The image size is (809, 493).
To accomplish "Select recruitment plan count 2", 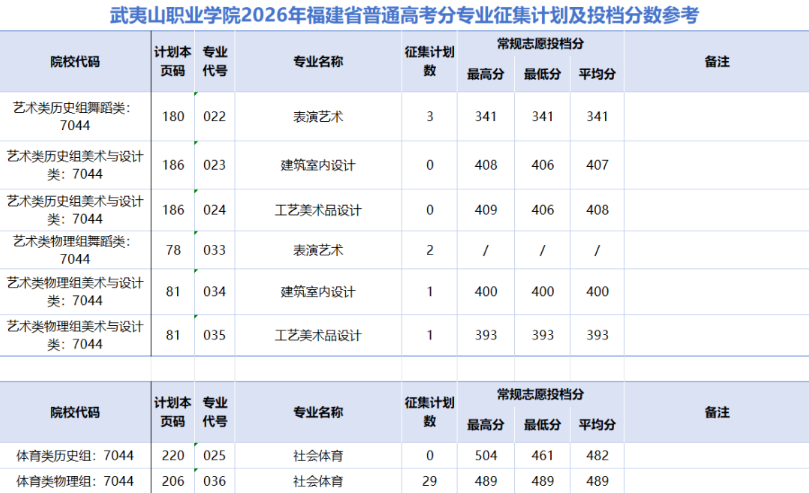I will coord(430,250).
